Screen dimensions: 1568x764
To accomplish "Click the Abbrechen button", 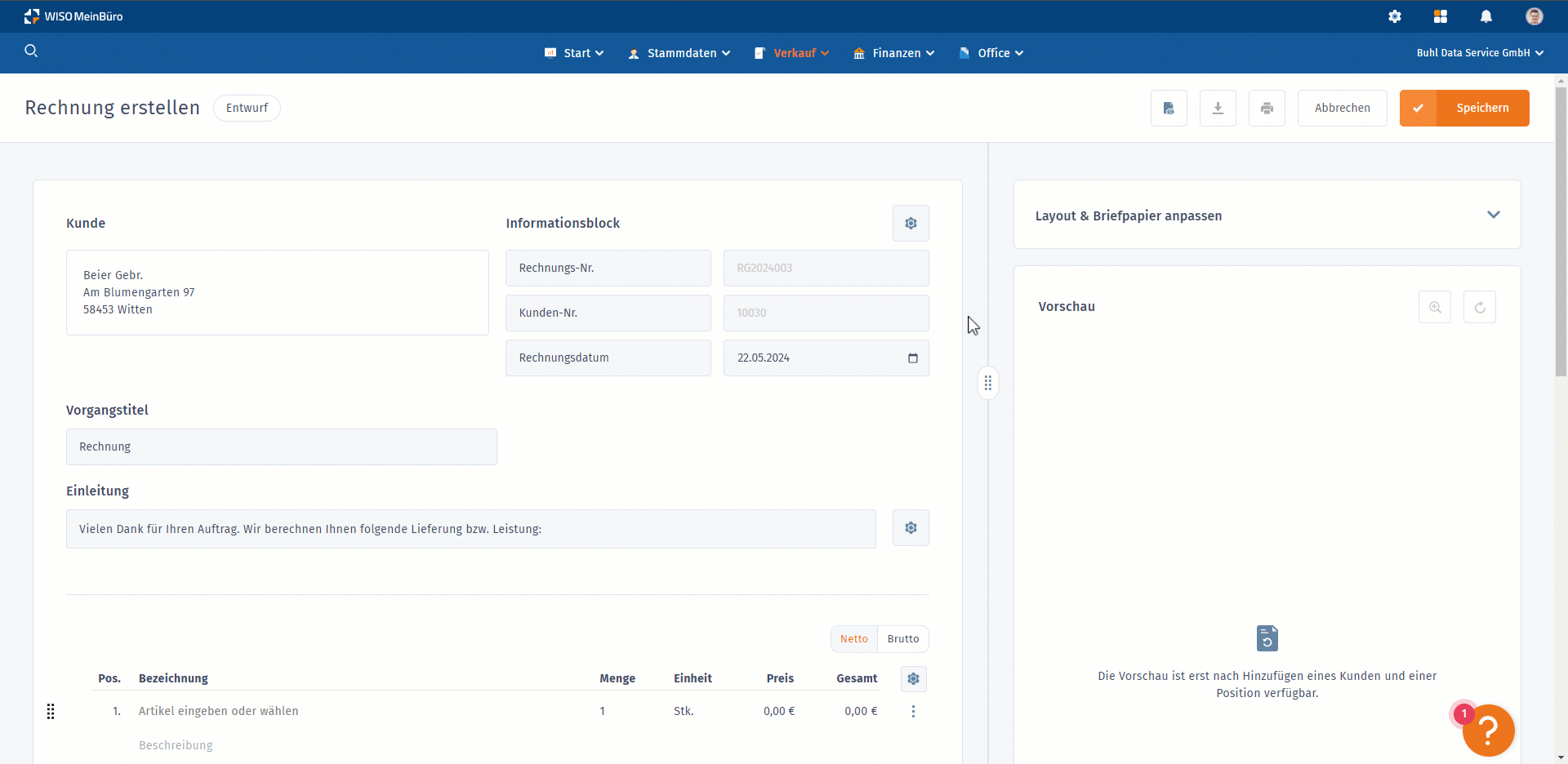I will click(x=1342, y=108).
